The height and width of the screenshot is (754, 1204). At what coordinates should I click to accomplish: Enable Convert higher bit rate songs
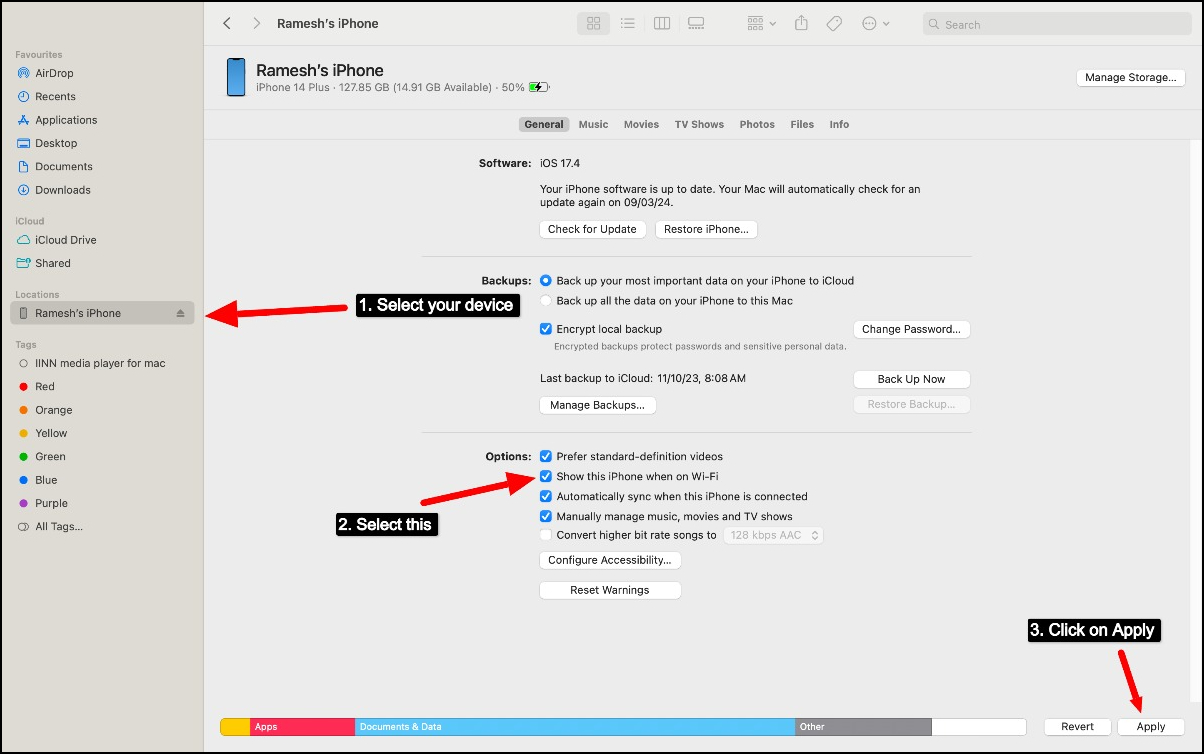click(546, 535)
